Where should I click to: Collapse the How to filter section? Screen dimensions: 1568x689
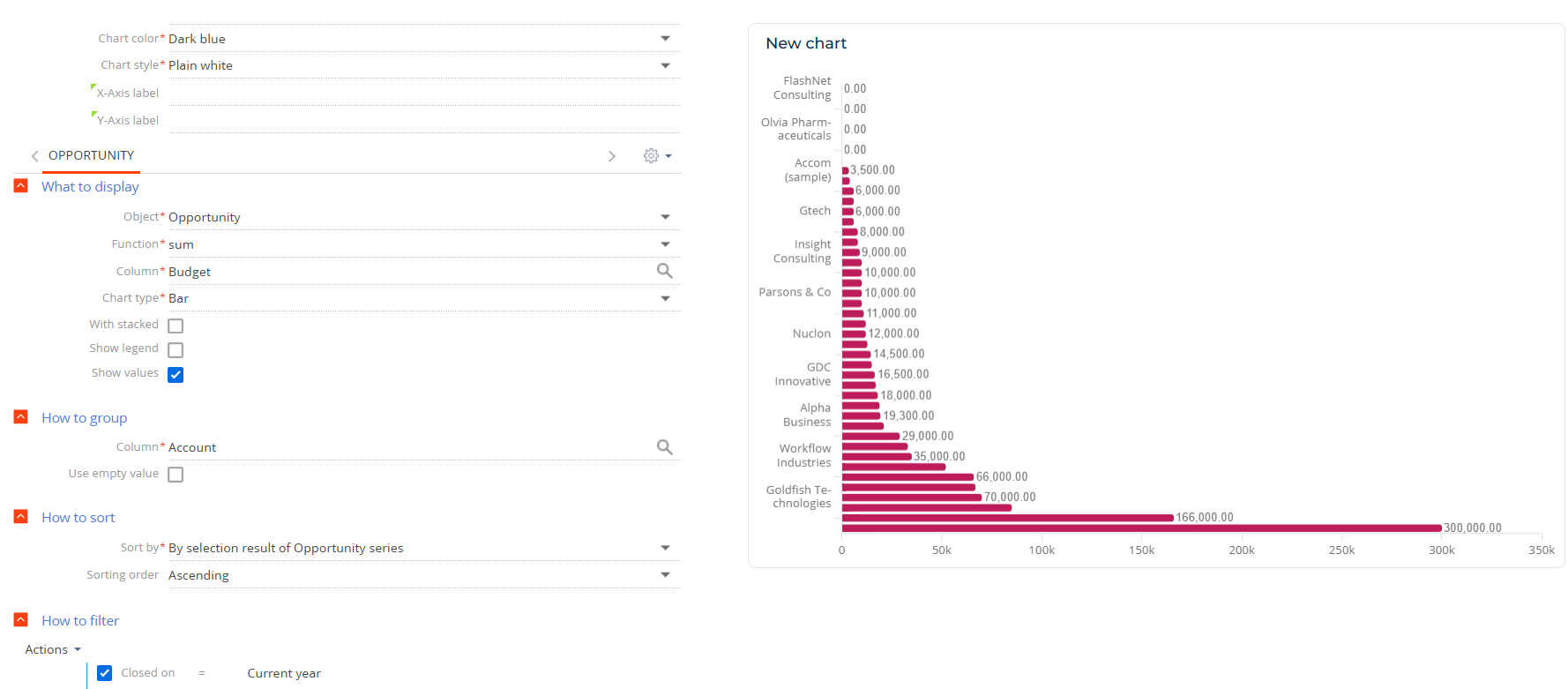click(21, 620)
